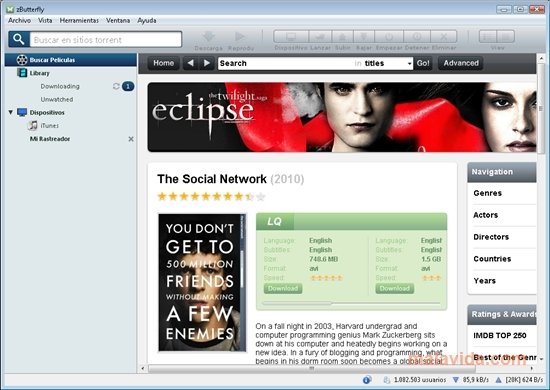
Task: Click the Home button
Action: point(163,63)
